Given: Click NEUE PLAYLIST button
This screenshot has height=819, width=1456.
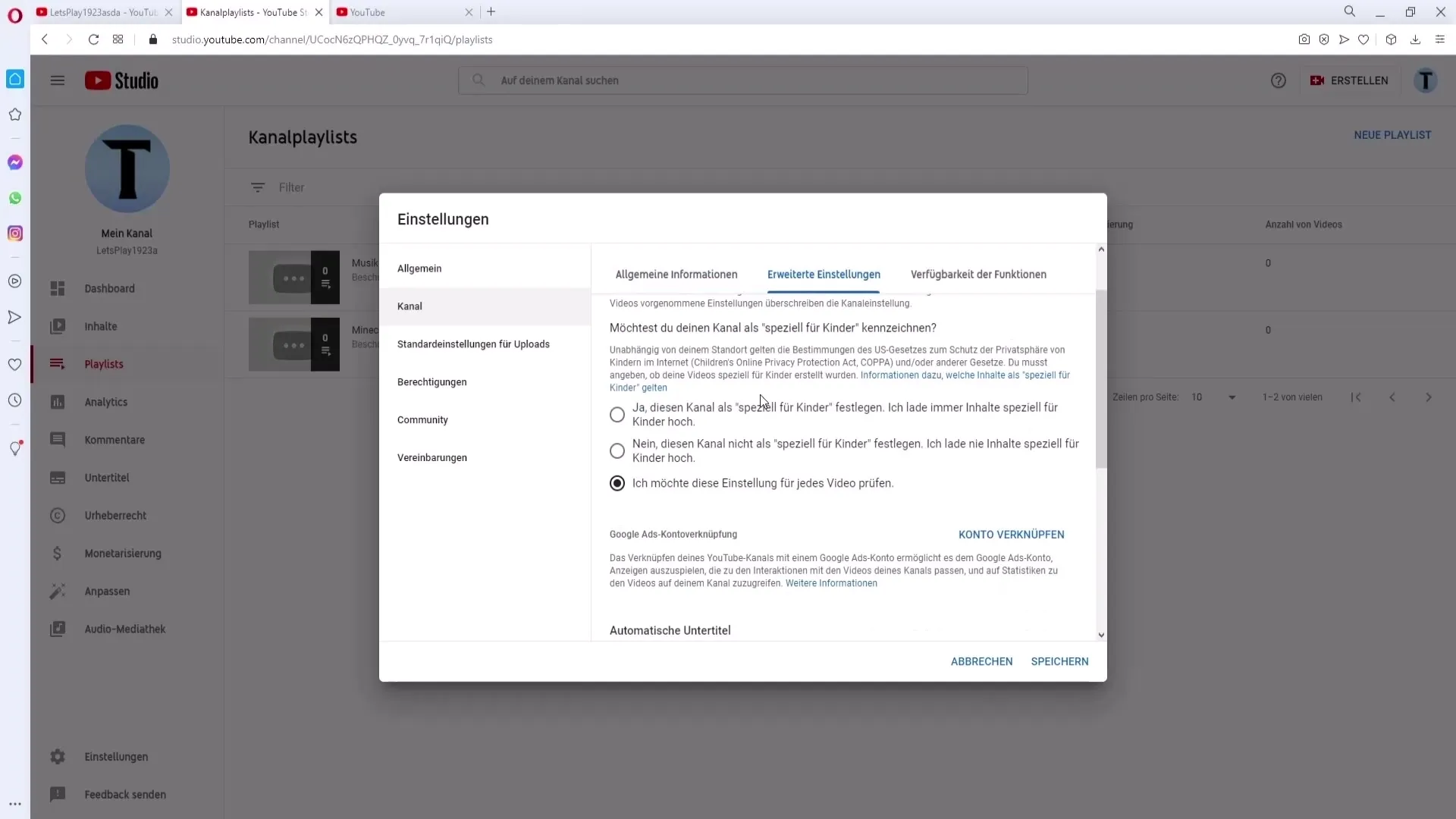Looking at the screenshot, I should pyautogui.click(x=1392, y=135).
